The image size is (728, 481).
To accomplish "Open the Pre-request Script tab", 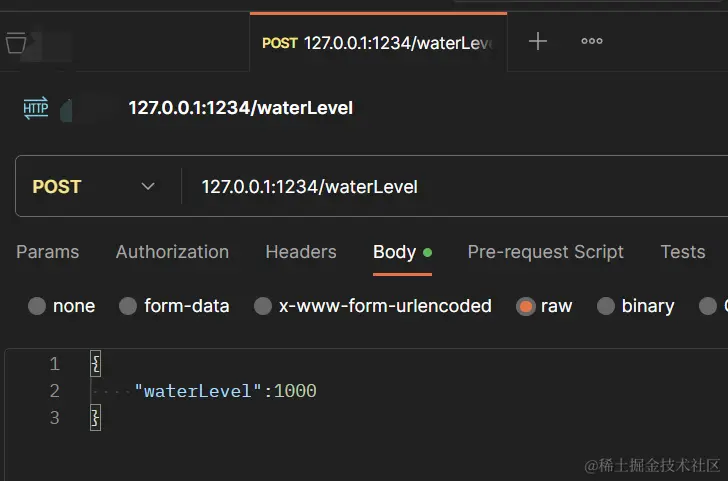I will [545, 252].
